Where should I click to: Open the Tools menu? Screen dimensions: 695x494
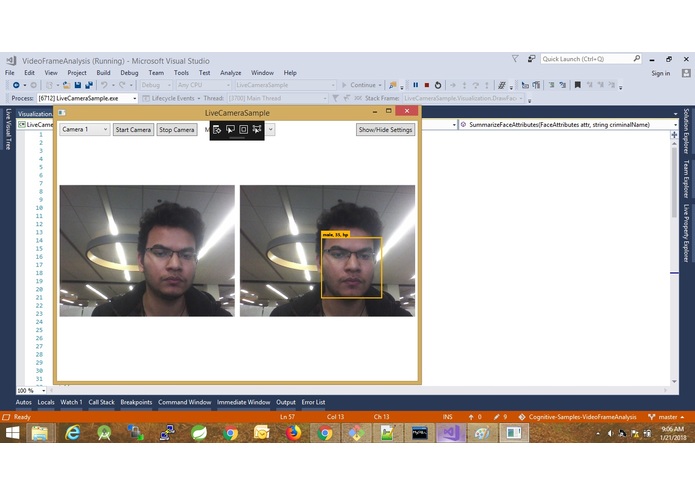tap(181, 73)
